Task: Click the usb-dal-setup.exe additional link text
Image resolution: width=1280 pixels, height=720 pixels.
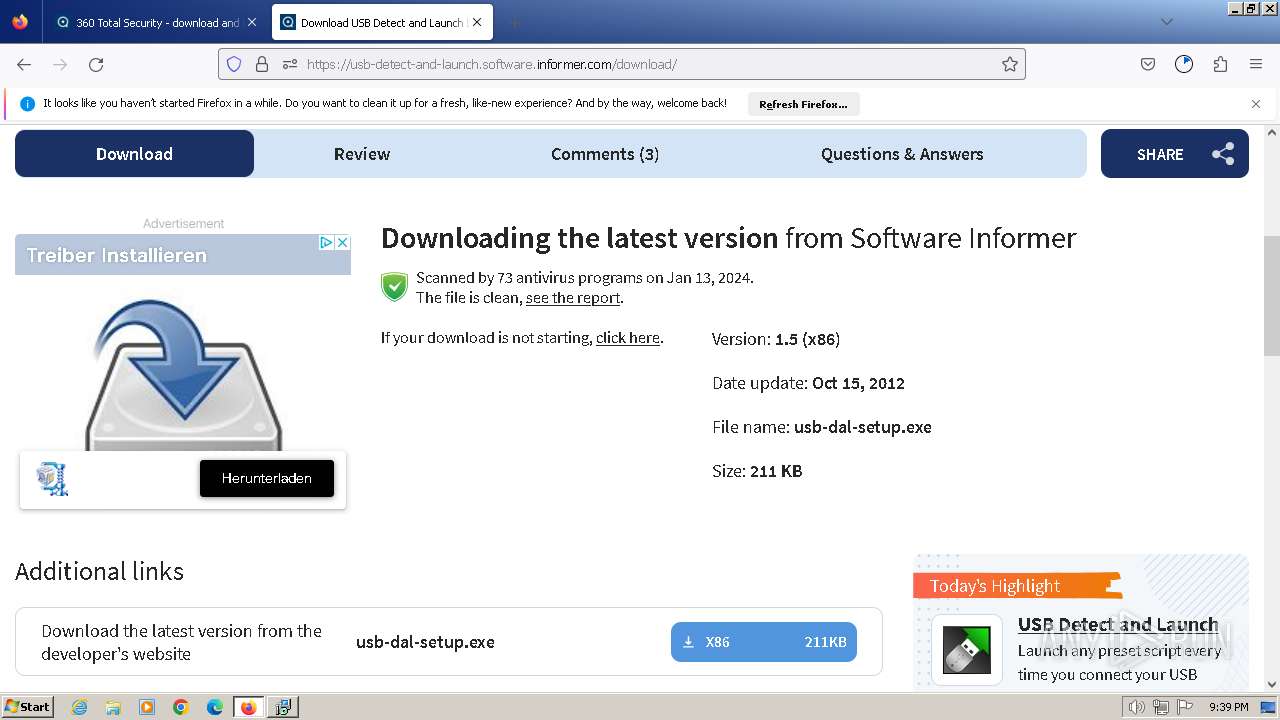Action: [425, 642]
